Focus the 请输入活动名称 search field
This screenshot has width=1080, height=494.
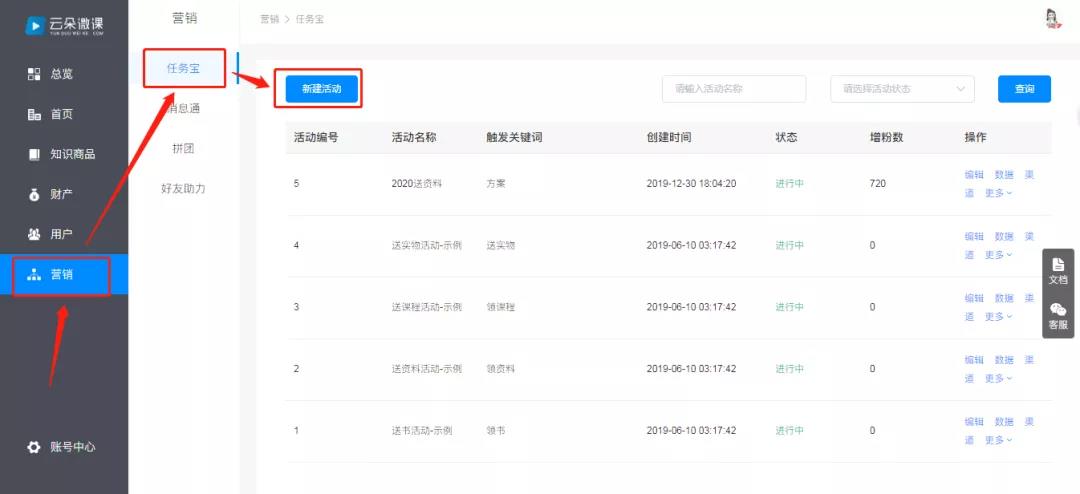point(734,89)
